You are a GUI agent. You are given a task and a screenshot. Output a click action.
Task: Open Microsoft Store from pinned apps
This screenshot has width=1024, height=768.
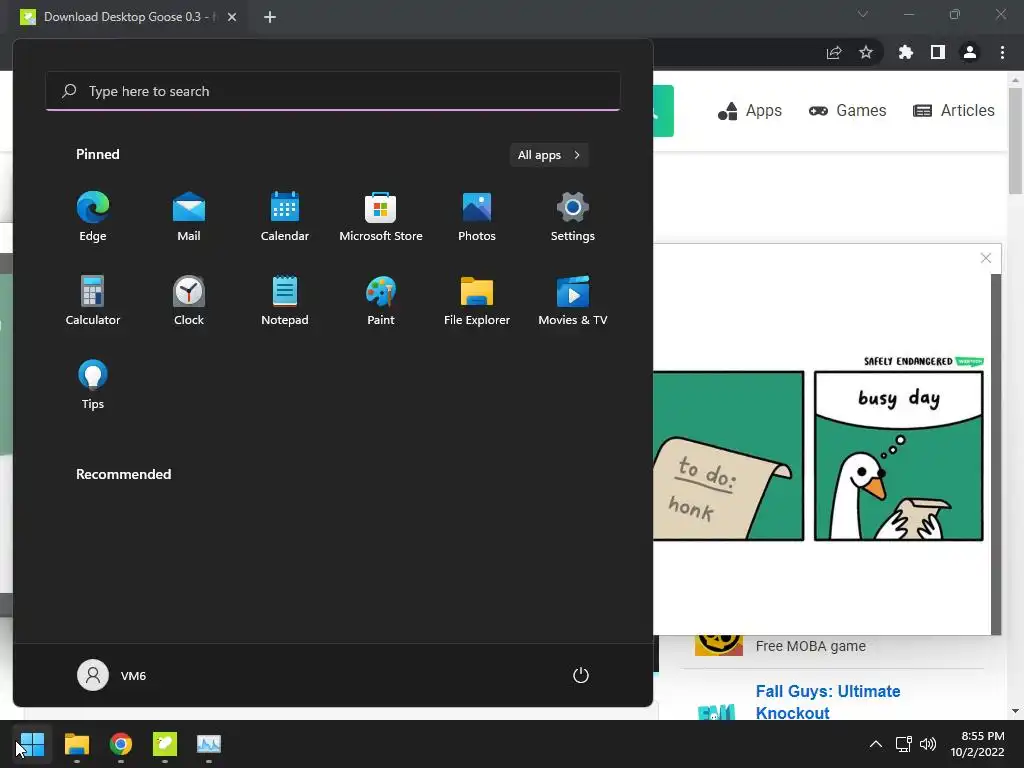[x=381, y=217]
